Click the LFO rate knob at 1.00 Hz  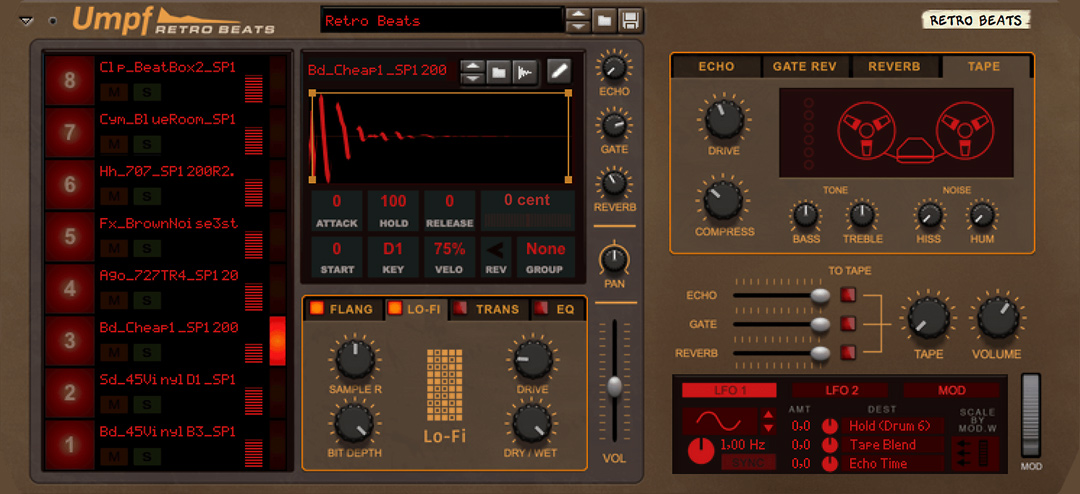click(x=701, y=449)
